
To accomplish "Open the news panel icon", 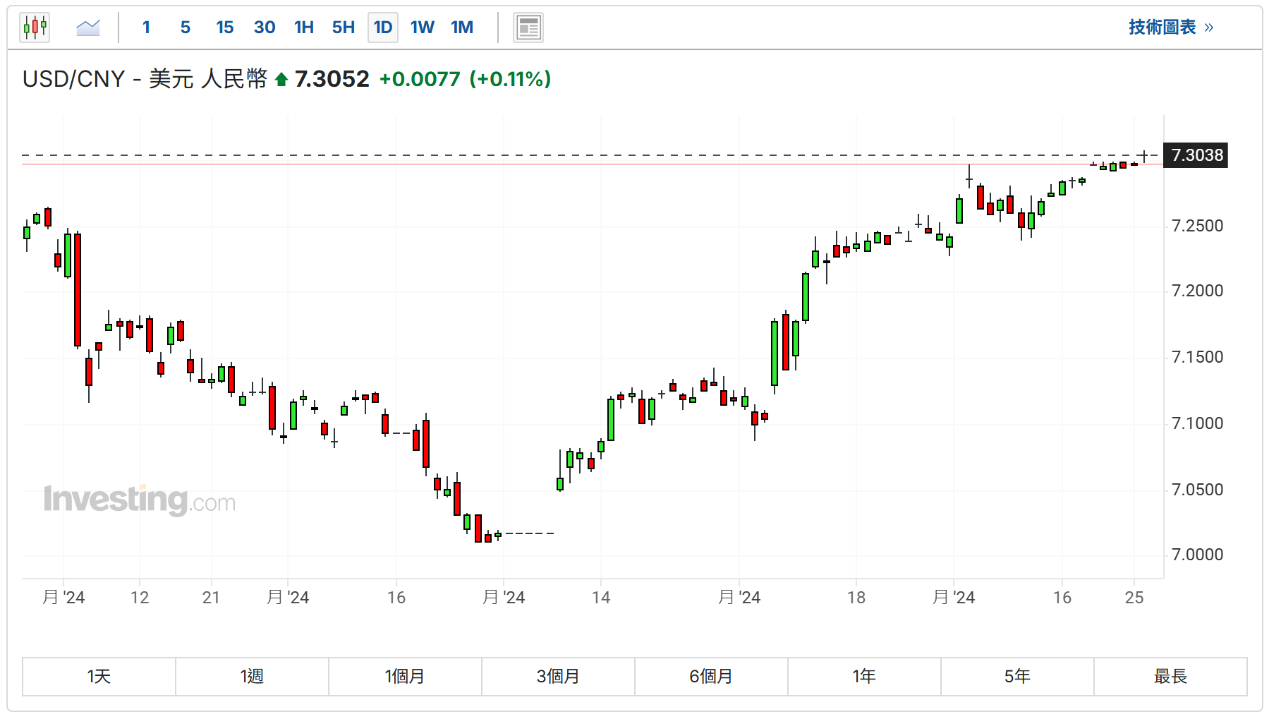I will pos(528,27).
